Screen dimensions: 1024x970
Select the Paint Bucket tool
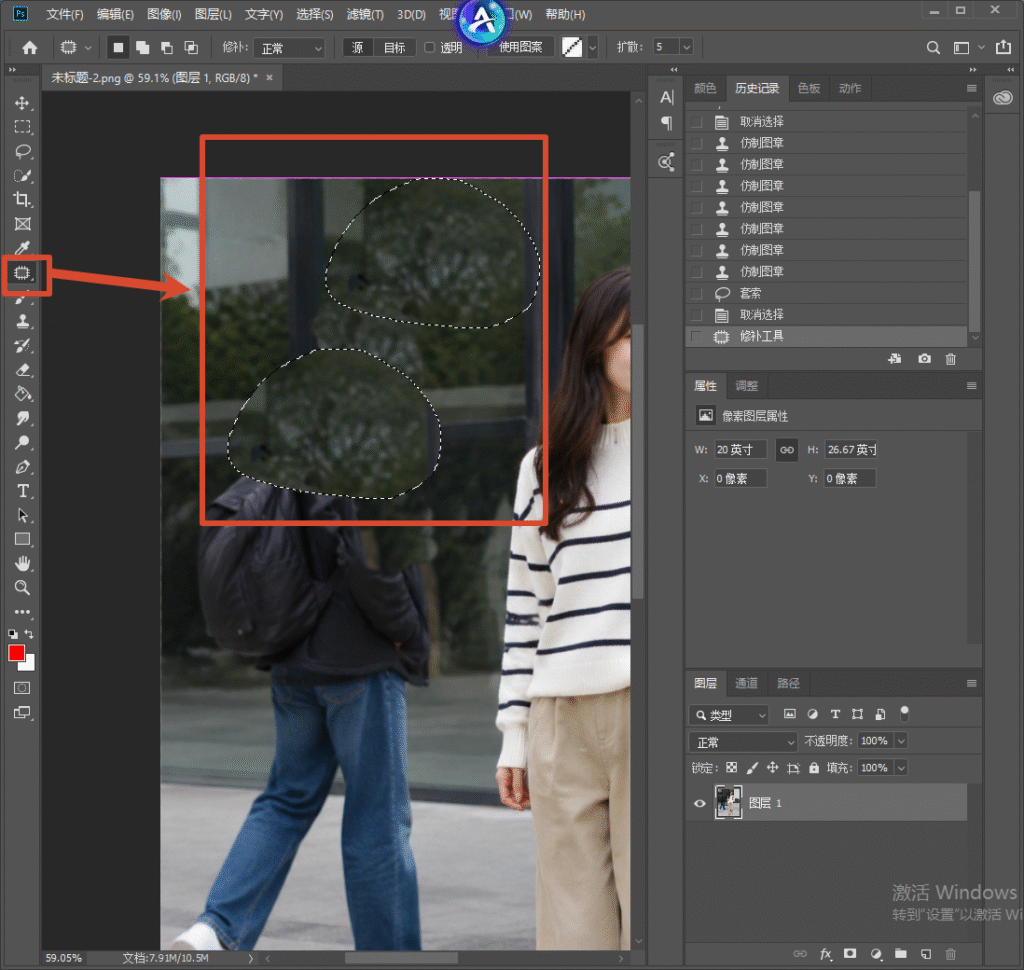22,394
